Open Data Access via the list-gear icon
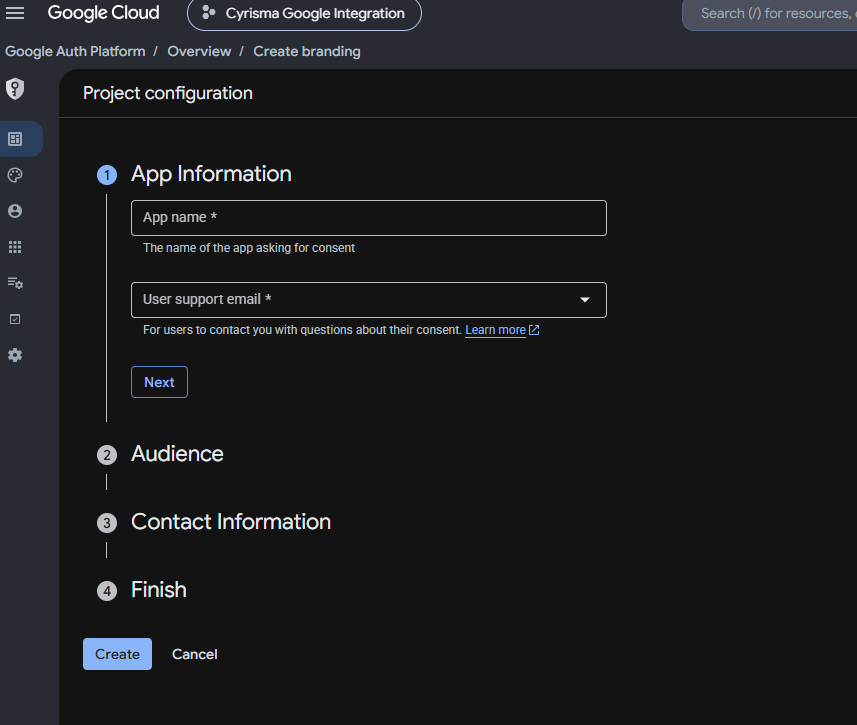The width and height of the screenshot is (857, 725). [x=15, y=283]
